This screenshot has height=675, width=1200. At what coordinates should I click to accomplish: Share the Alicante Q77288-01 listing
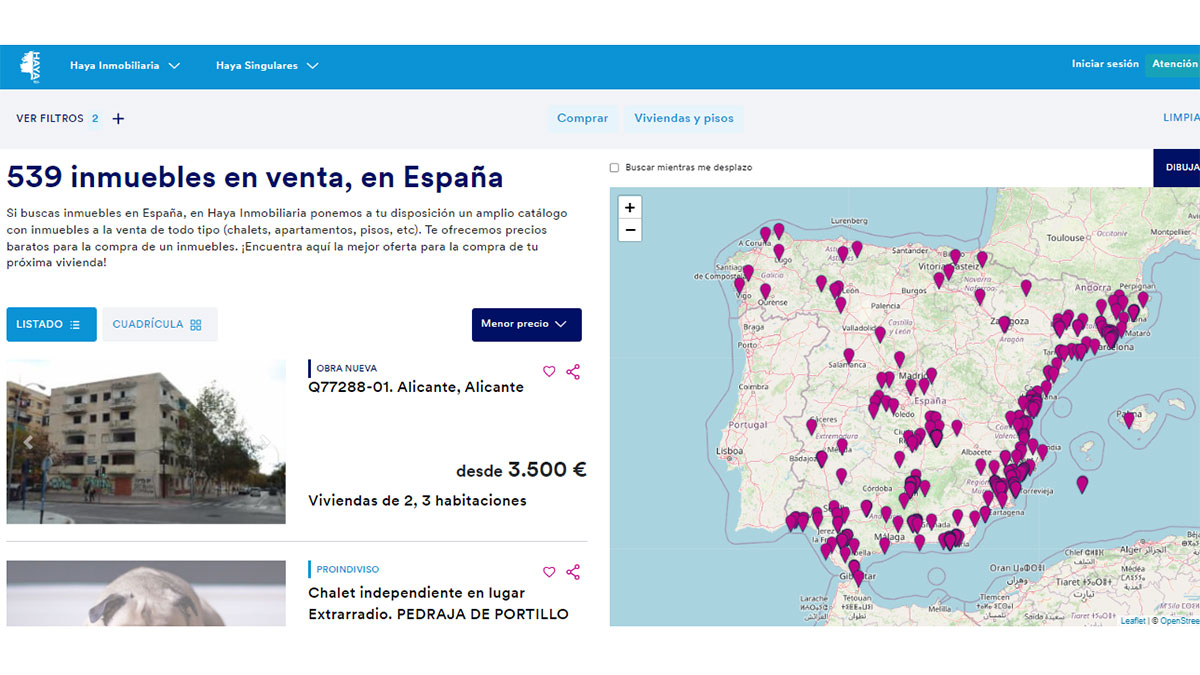pos(573,372)
